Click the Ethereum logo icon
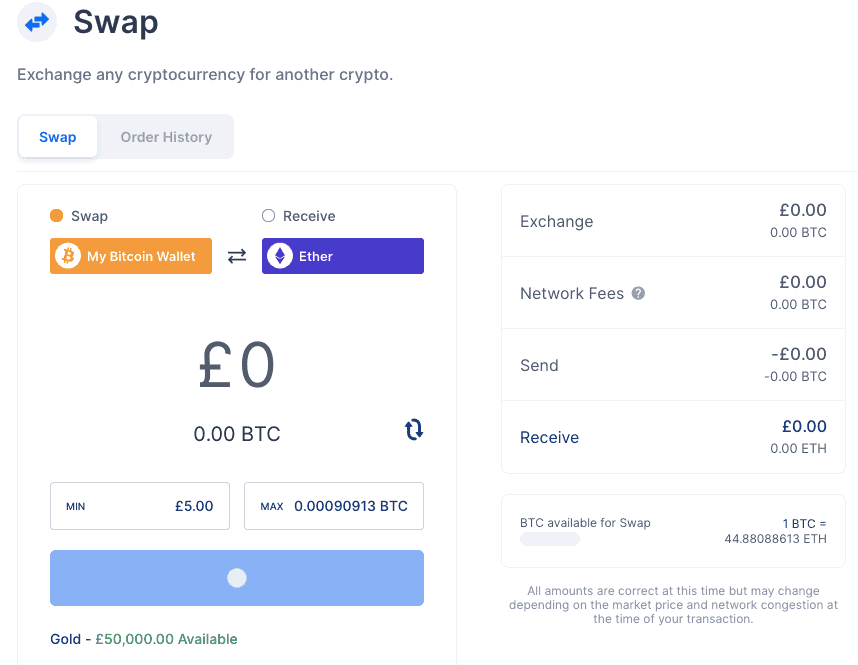Image resolution: width=858 pixels, height=665 pixels. click(x=280, y=256)
